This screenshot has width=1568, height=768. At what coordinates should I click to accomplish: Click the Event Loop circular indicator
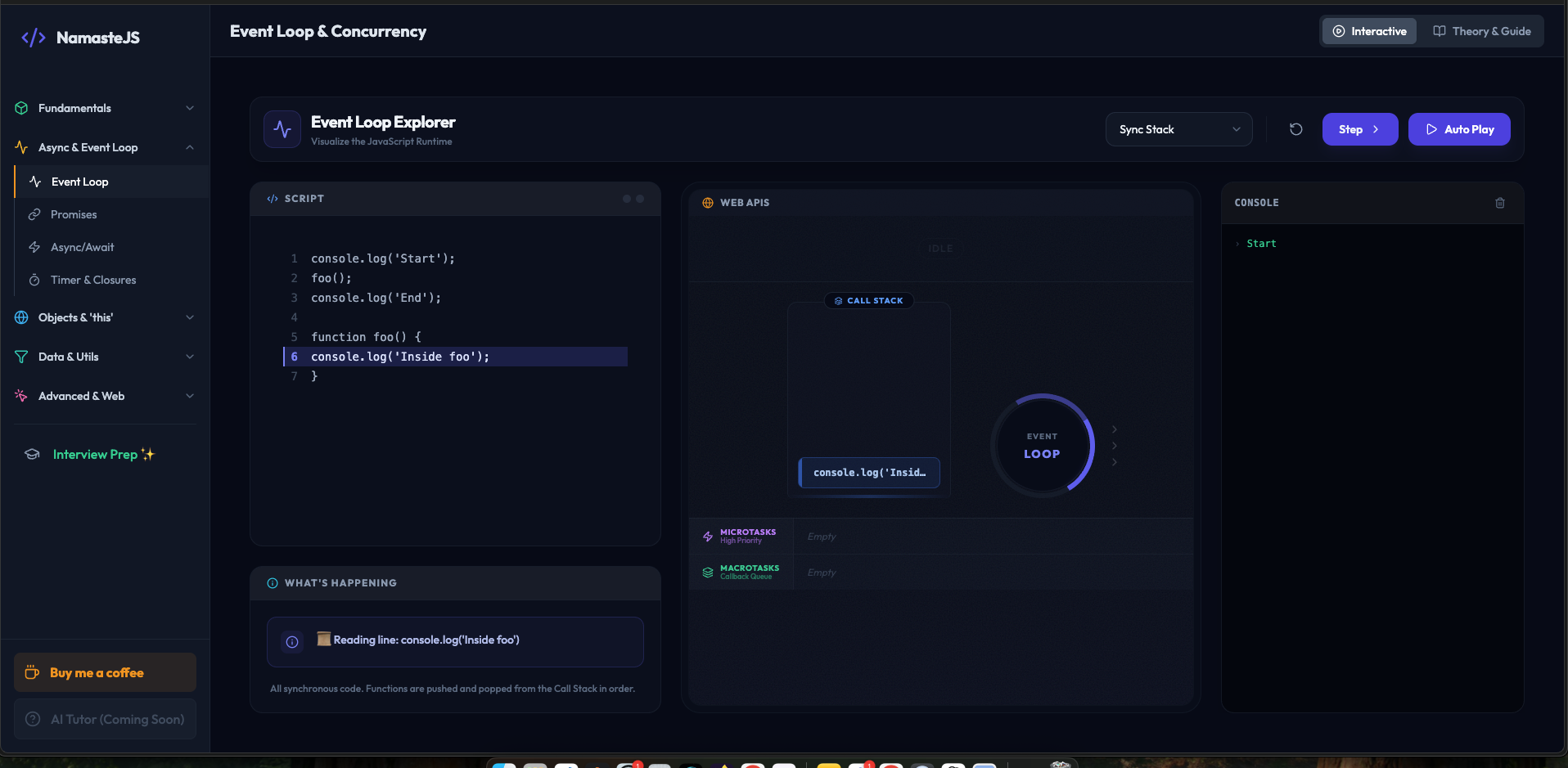[1042, 446]
